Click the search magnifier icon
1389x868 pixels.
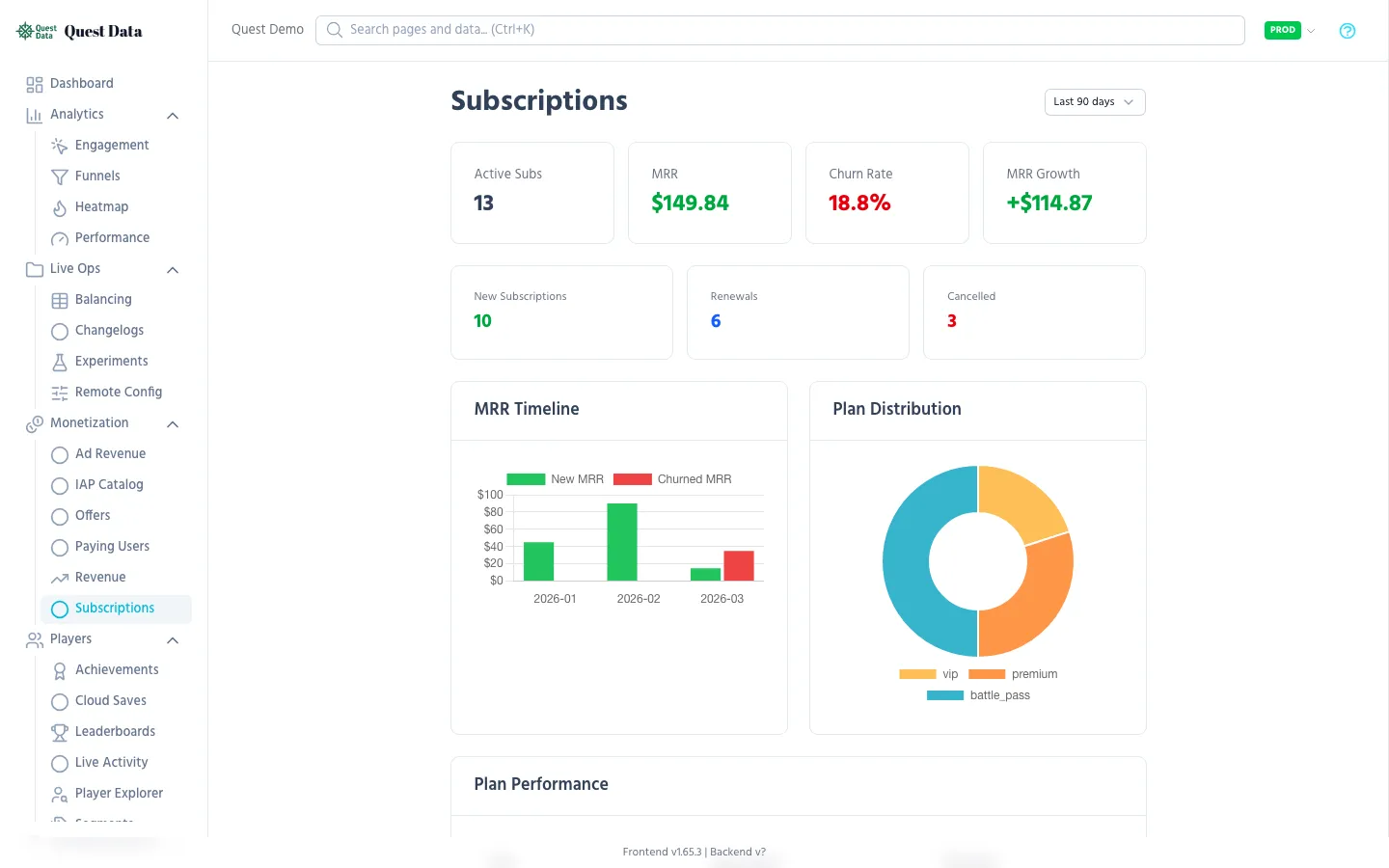click(335, 30)
